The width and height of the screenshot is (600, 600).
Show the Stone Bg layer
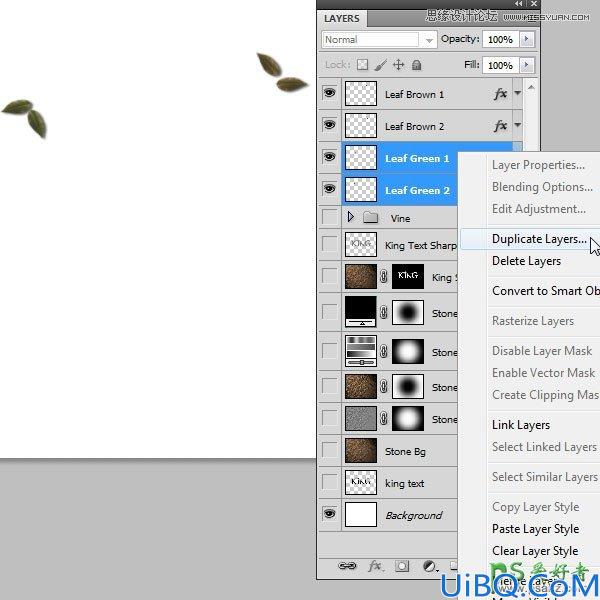click(x=329, y=450)
